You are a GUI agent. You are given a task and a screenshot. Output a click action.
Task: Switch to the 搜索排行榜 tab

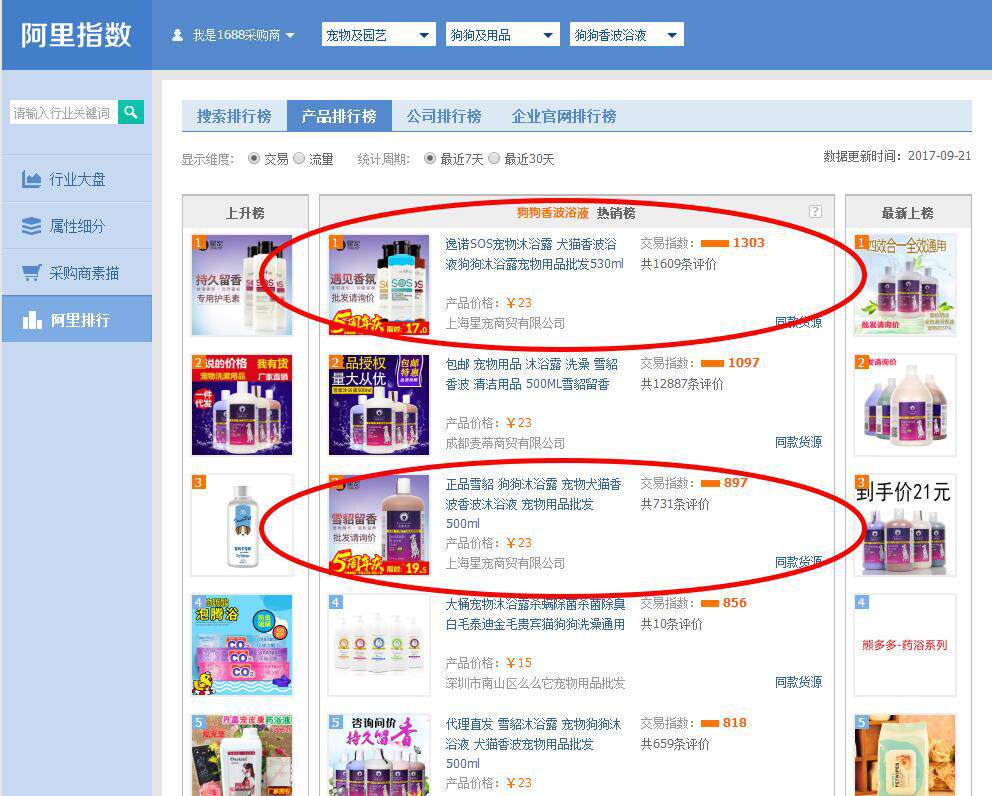(234, 116)
